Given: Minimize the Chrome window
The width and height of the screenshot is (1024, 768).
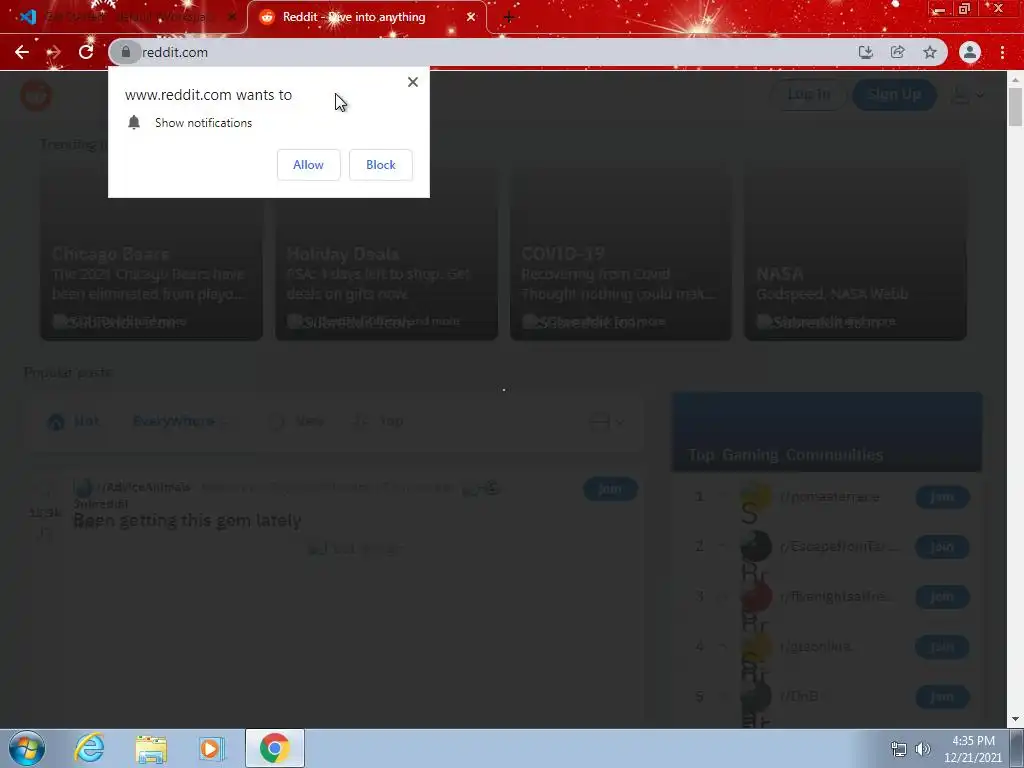Looking at the screenshot, I should tap(939, 9).
